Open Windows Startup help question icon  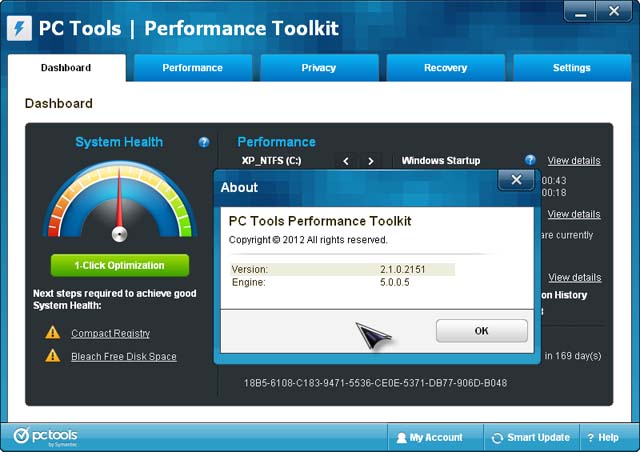click(530, 160)
